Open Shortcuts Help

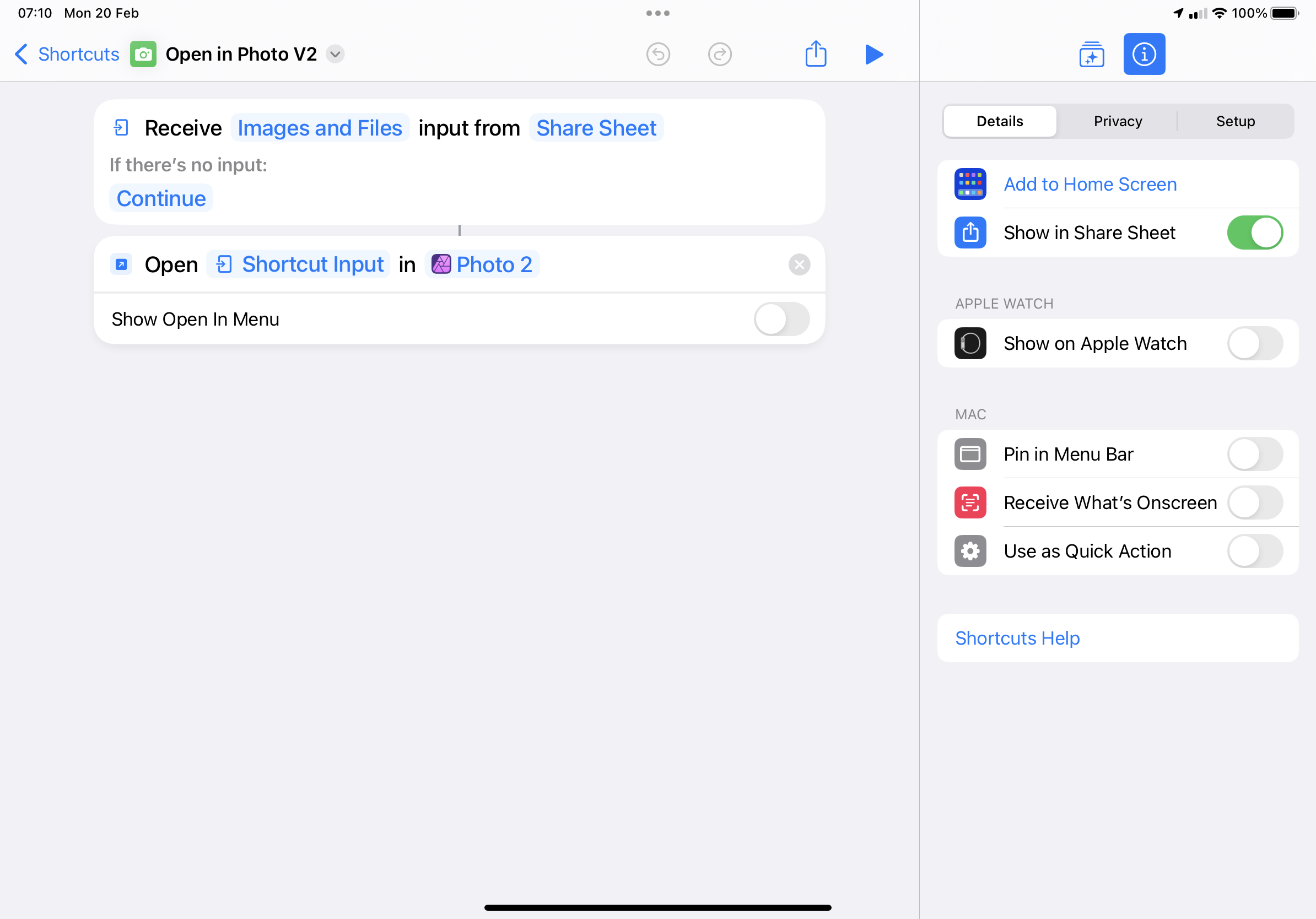pyautogui.click(x=1117, y=638)
